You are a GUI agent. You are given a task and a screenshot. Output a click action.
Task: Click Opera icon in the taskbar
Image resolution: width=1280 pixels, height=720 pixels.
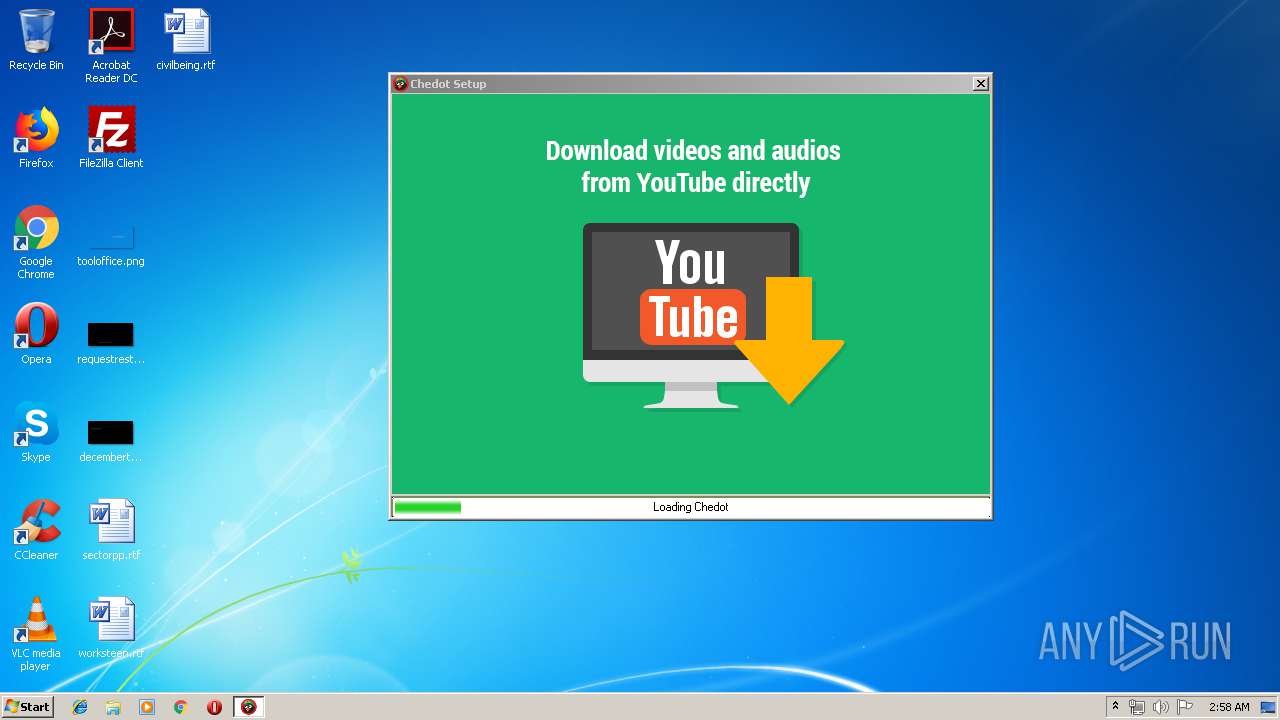pyautogui.click(x=214, y=707)
